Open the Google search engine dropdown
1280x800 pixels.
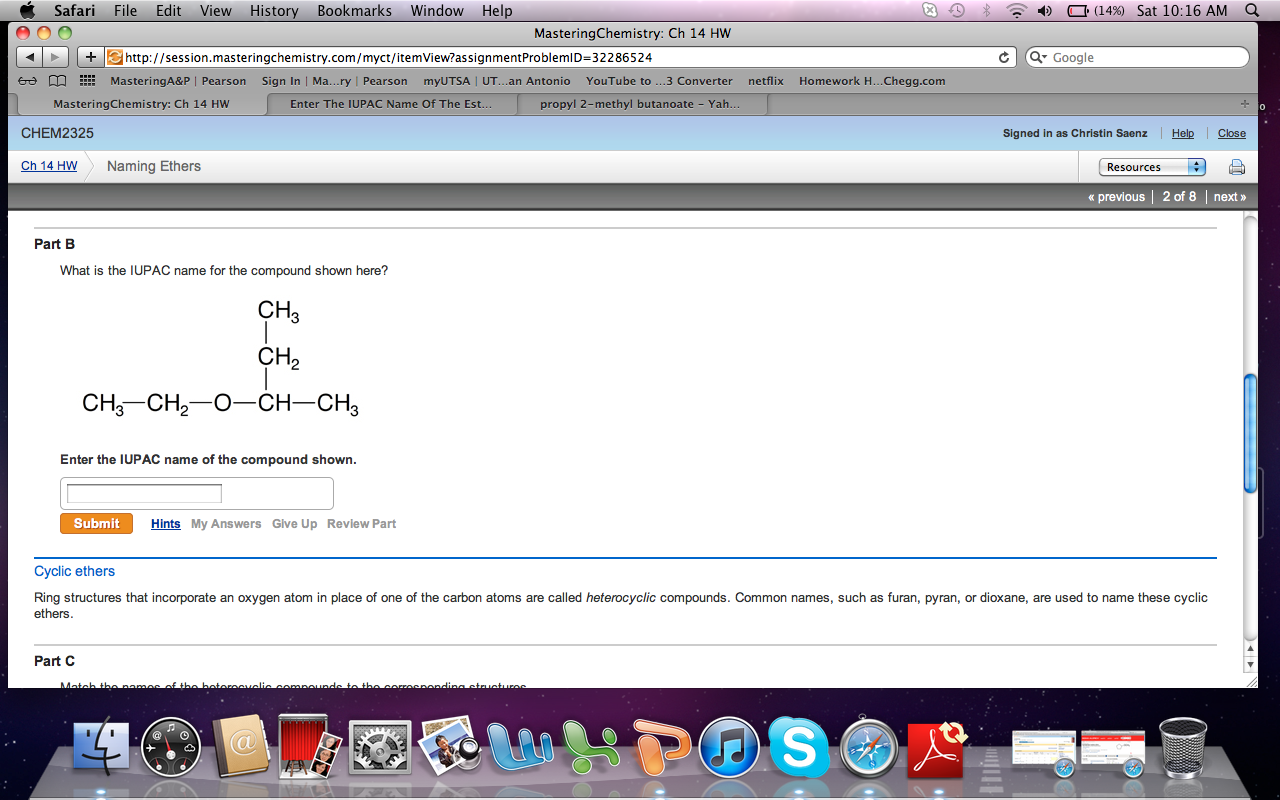1040,58
